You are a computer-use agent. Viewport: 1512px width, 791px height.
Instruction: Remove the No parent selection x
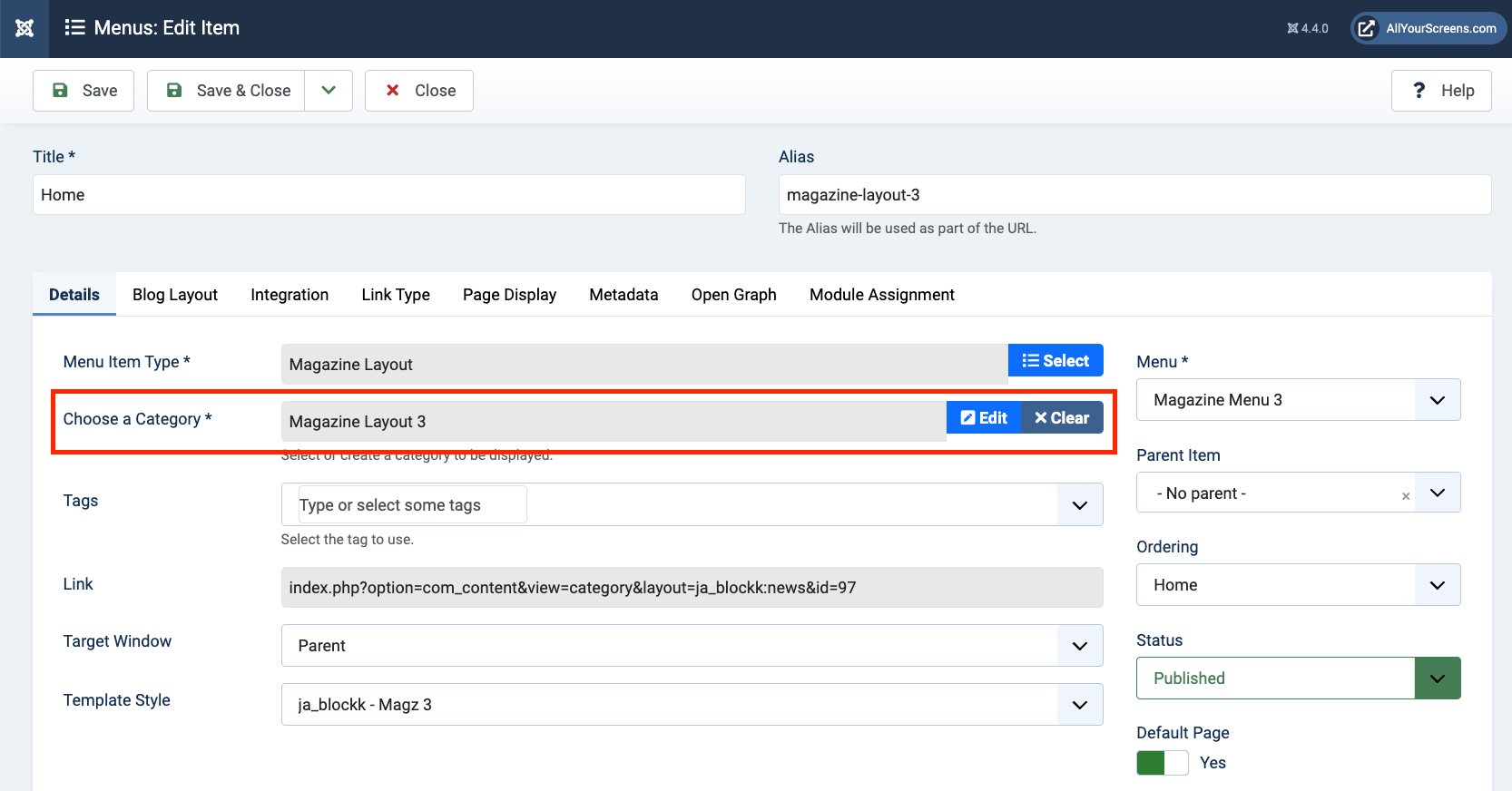1405,496
